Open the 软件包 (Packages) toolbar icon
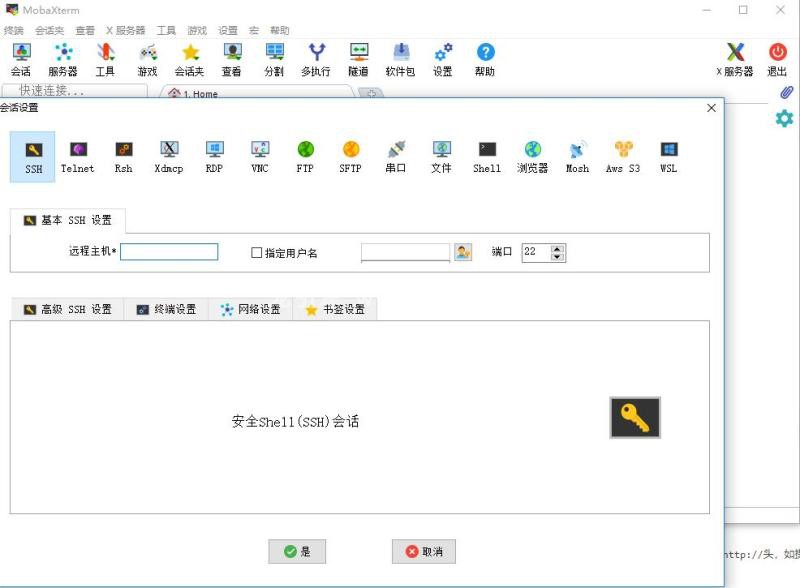Image resolution: width=800 pixels, height=588 pixels. click(x=401, y=60)
